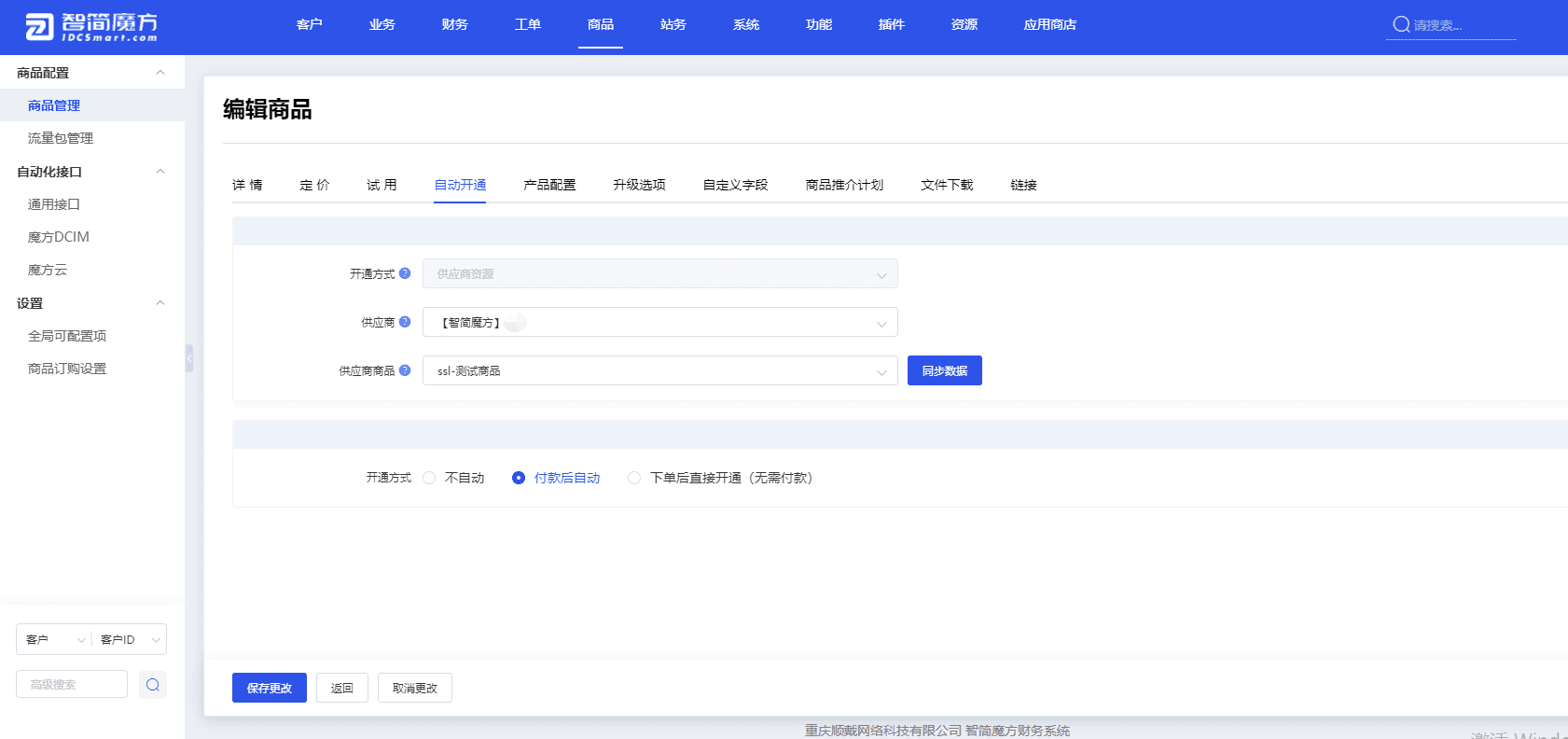Open the 工单 top menu
1568x739 pixels.
click(528, 25)
